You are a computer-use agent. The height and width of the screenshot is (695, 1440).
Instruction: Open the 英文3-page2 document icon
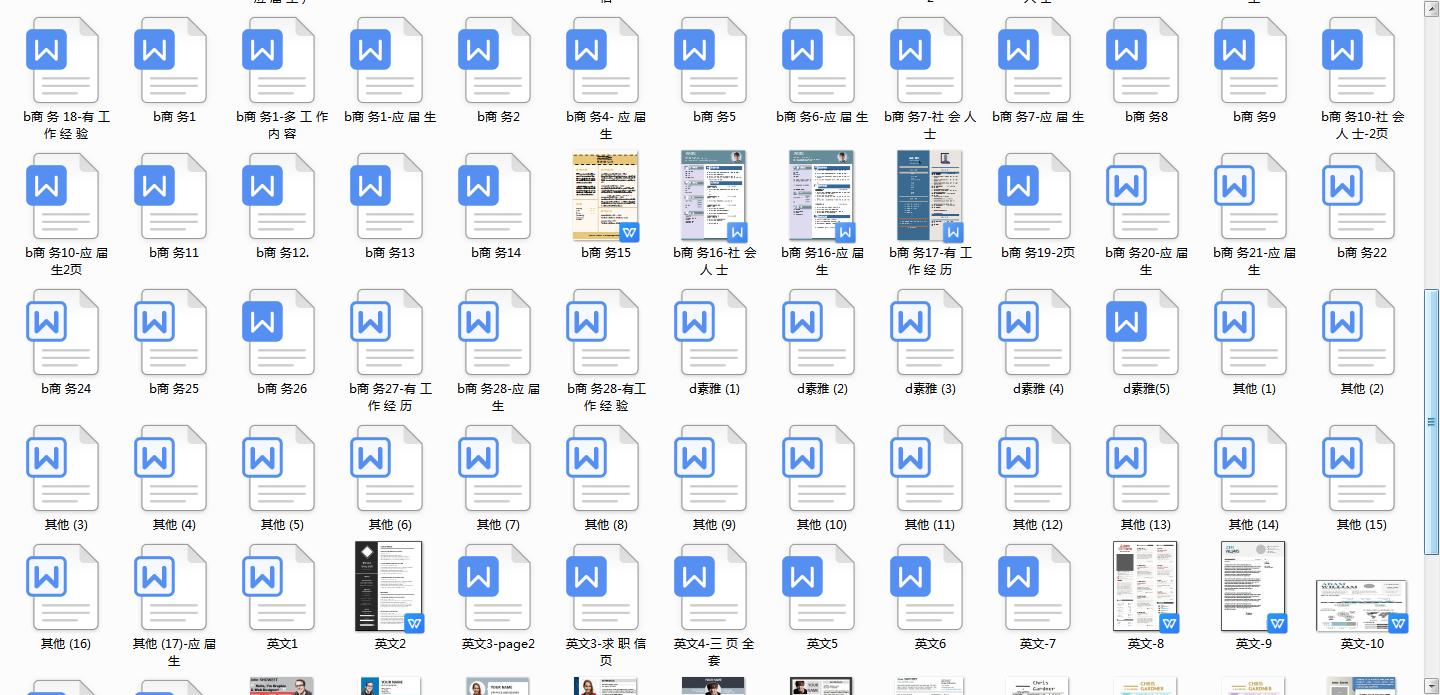[x=497, y=587]
